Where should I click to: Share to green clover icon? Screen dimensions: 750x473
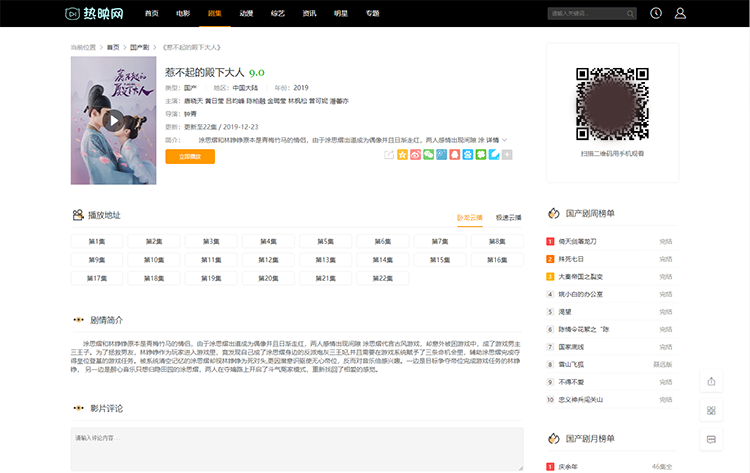pos(481,154)
